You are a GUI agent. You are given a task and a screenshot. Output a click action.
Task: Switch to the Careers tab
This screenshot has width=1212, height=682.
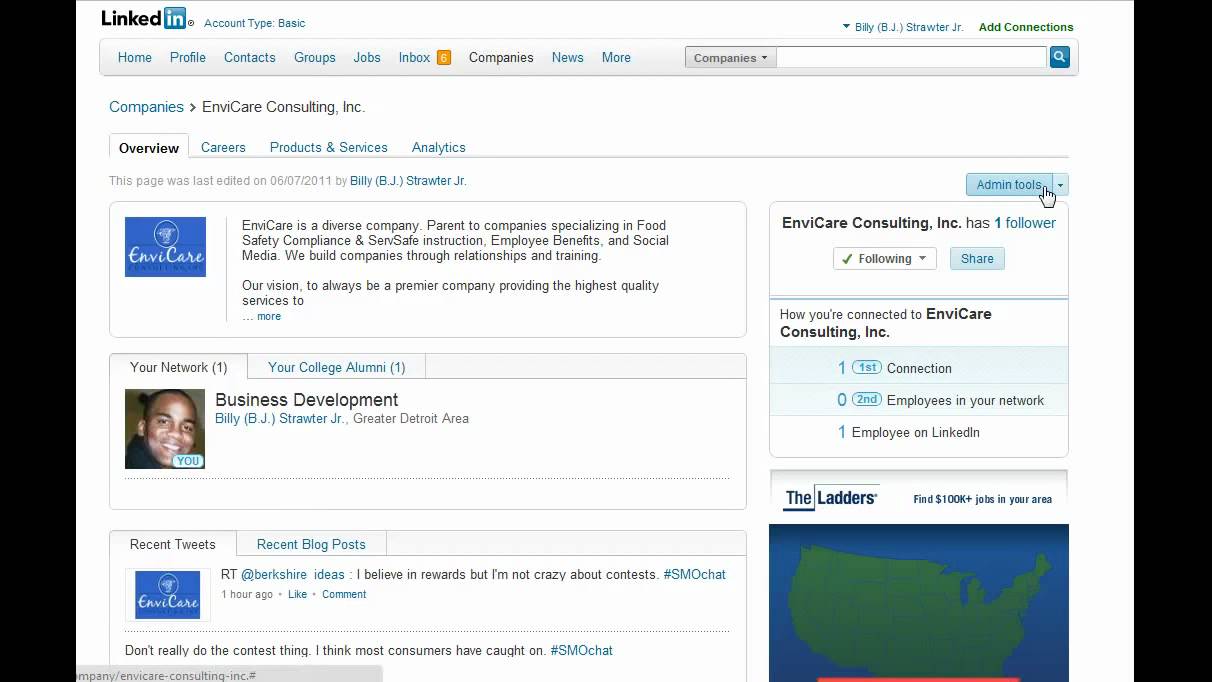pyautogui.click(x=223, y=147)
